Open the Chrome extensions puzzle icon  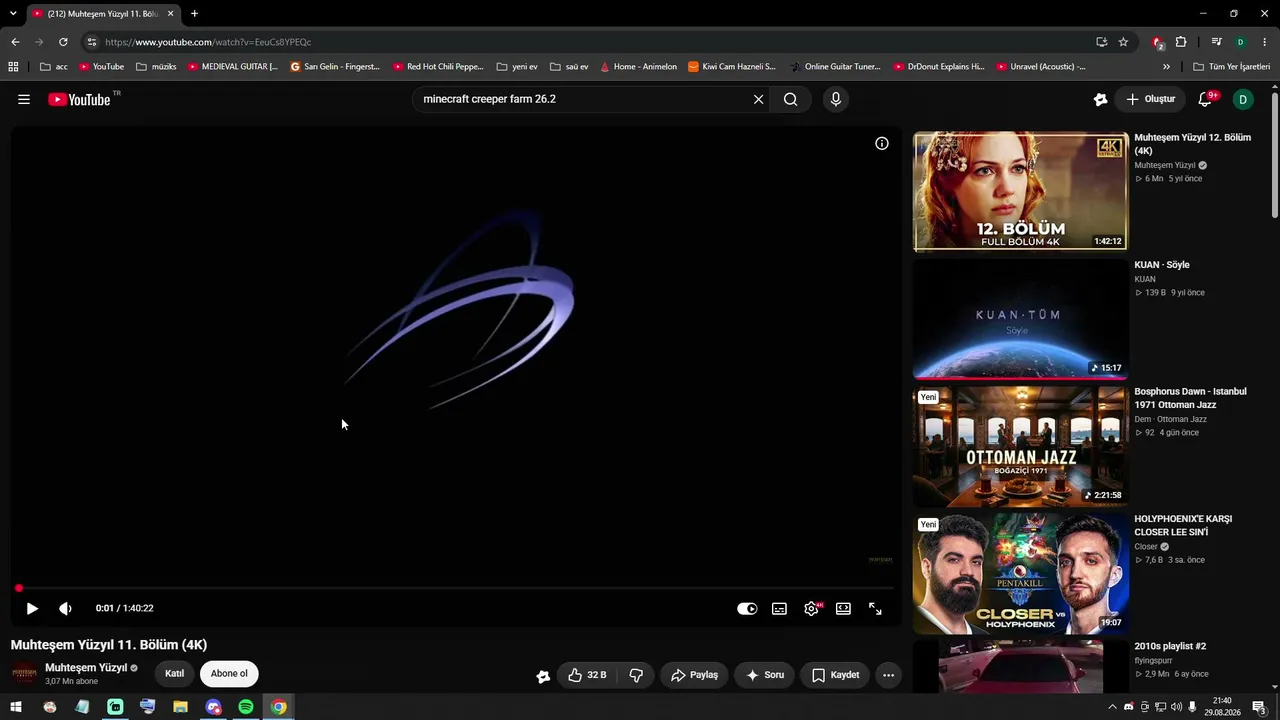(x=1181, y=42)
